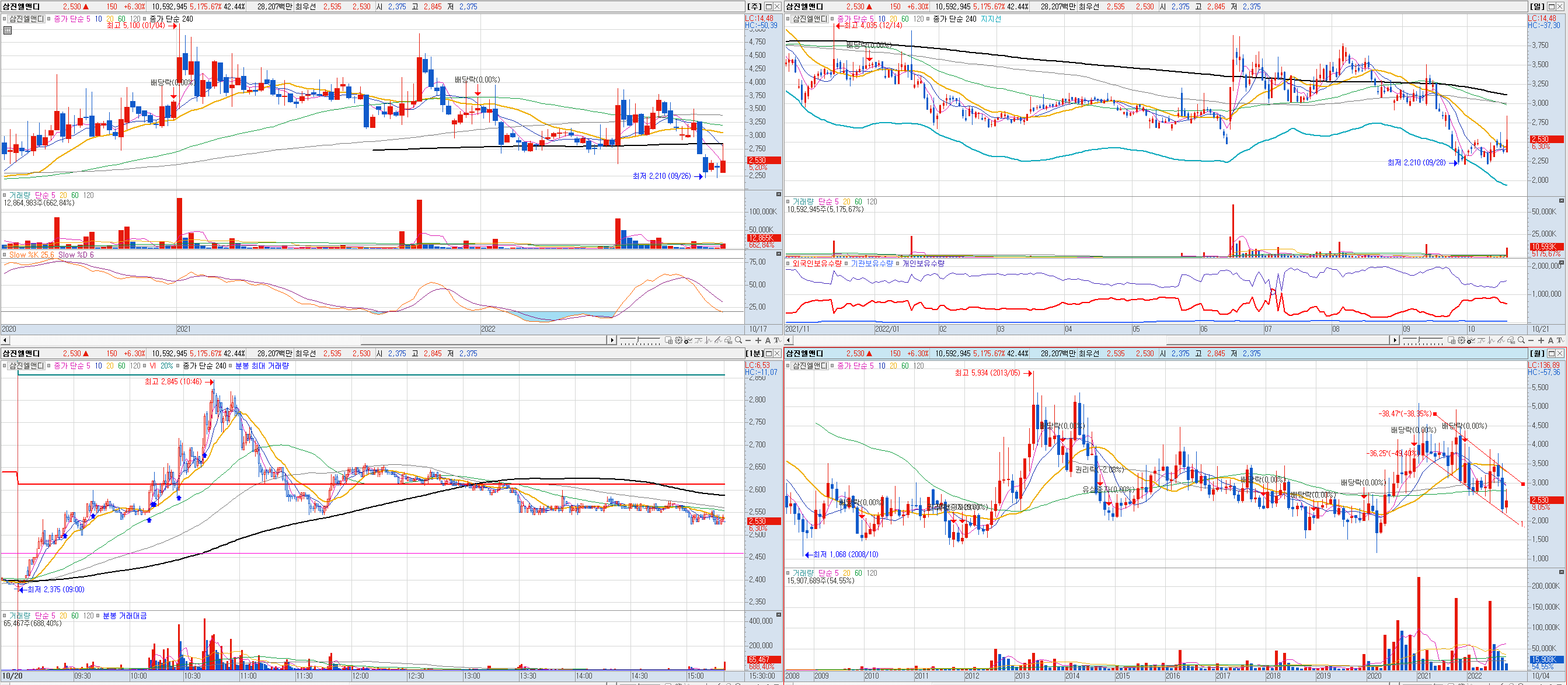Toggle the 종가 단순 240 indicator marker in weekly chart
The height and width of the screenshot is (685, 1568).
point(144,19)
